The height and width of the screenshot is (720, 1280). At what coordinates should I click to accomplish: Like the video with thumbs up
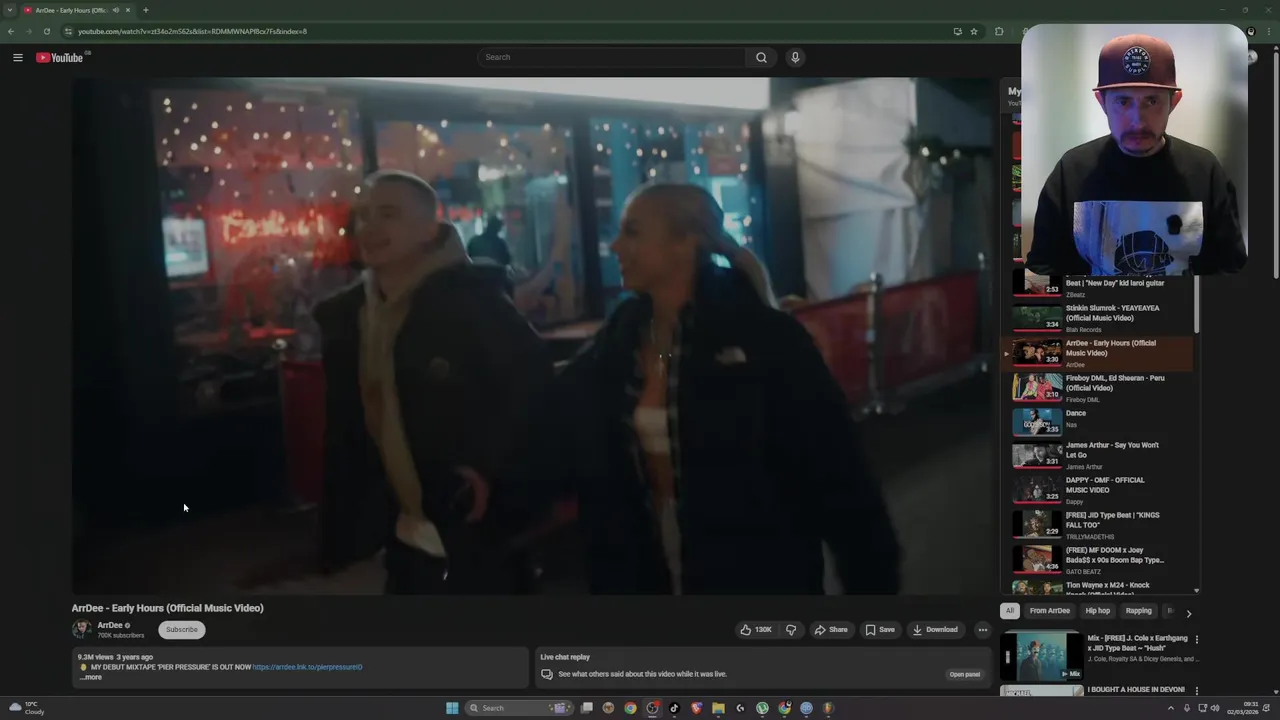point(756,630)
